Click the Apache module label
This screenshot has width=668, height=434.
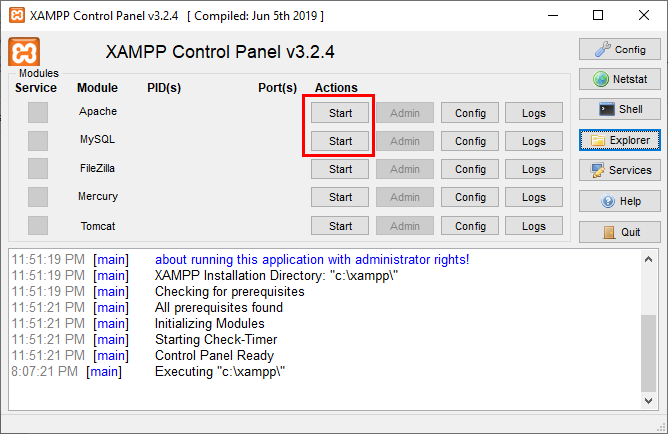pos(98,111)
